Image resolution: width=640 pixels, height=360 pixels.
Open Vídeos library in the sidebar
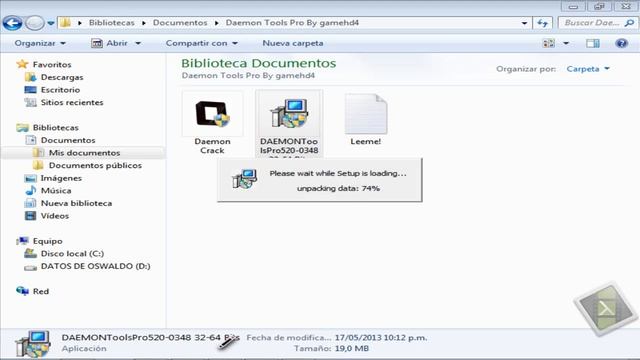[55, 216]
